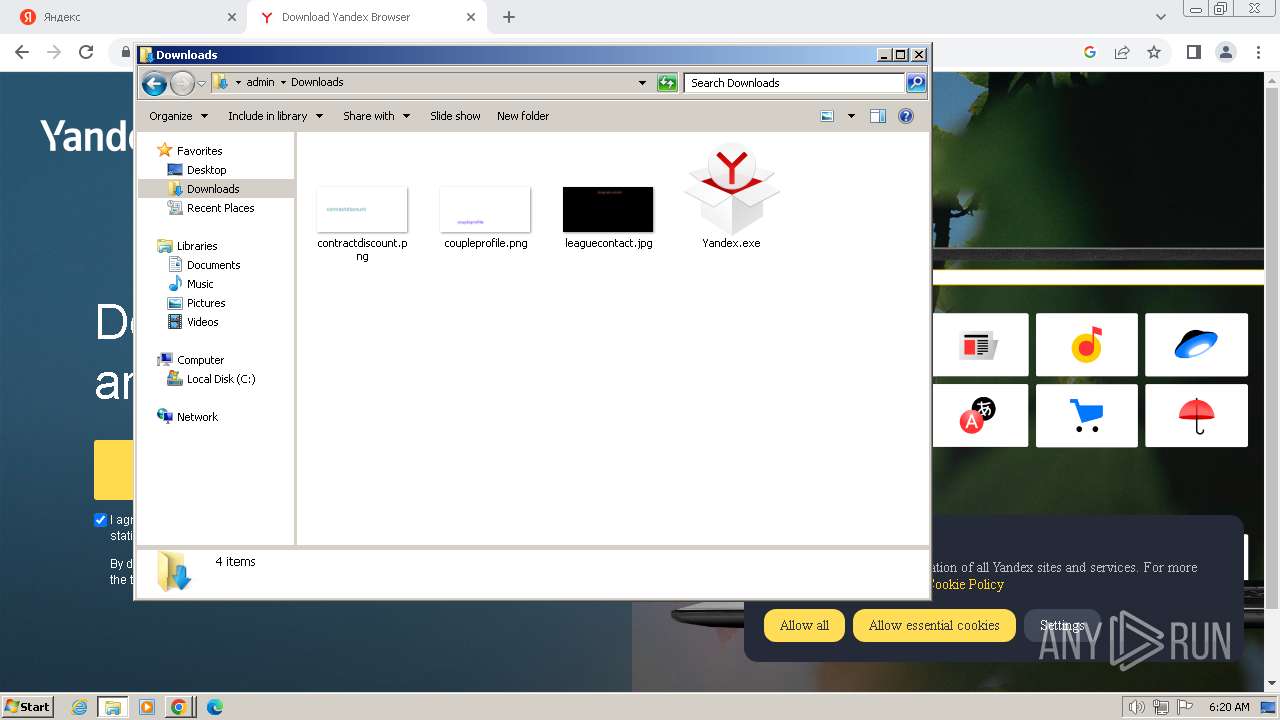Click the search magnifier in Downloads window
Screen dimensions: 1280x720
[x=915, y=83]
